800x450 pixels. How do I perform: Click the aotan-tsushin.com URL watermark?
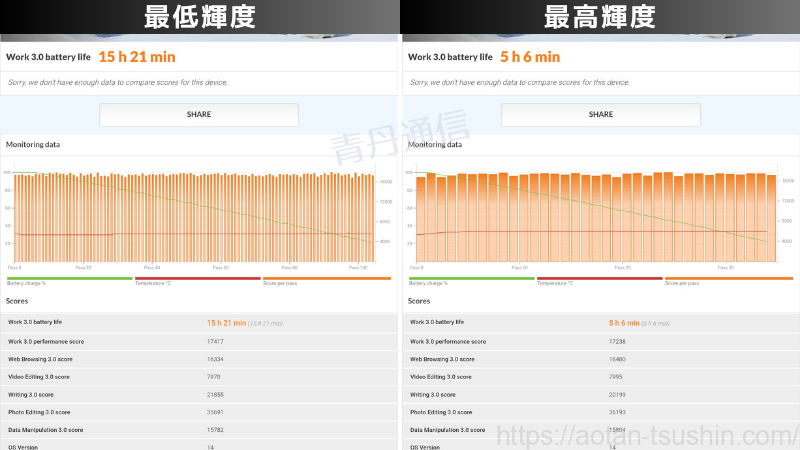click(x=647, y=436)
